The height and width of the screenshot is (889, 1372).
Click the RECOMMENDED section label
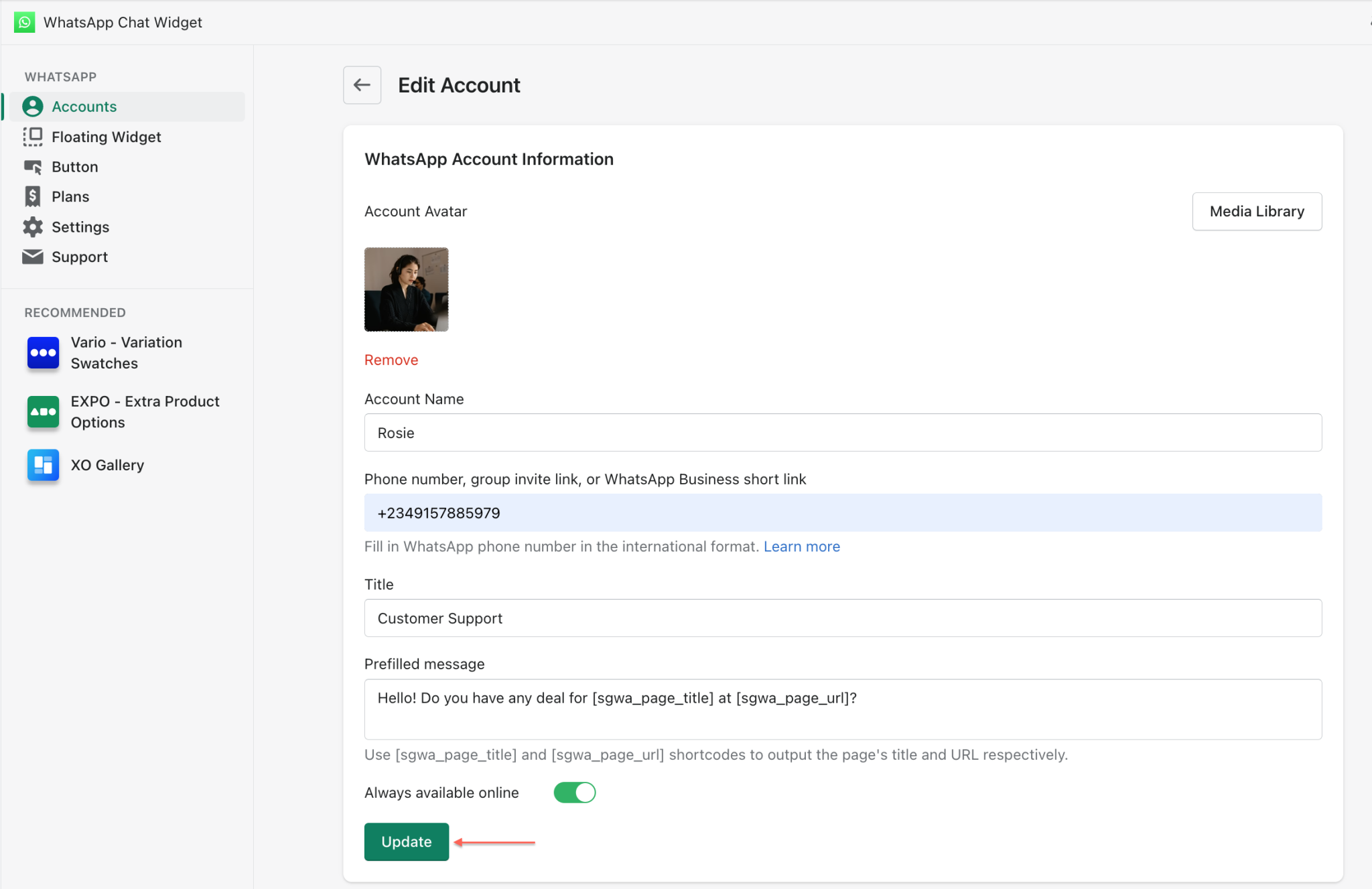coord(75,313)
